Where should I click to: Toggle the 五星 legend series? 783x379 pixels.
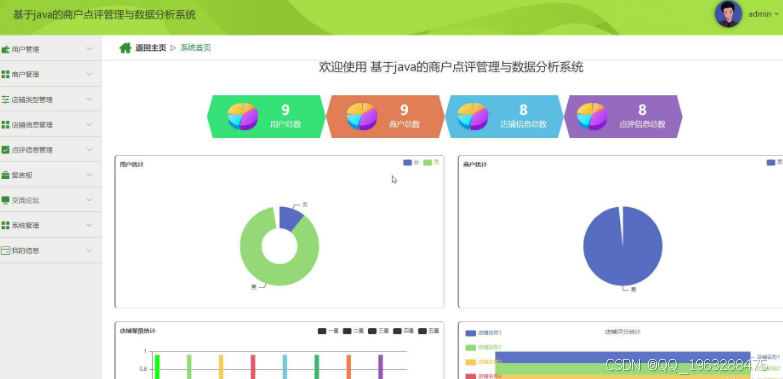[429, 331]
